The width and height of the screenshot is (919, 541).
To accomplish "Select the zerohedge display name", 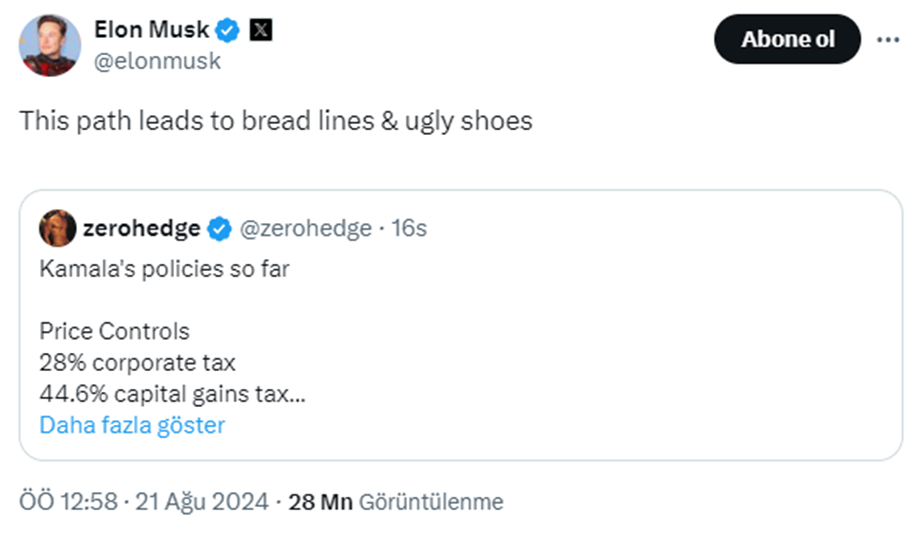I will [139, 229].
